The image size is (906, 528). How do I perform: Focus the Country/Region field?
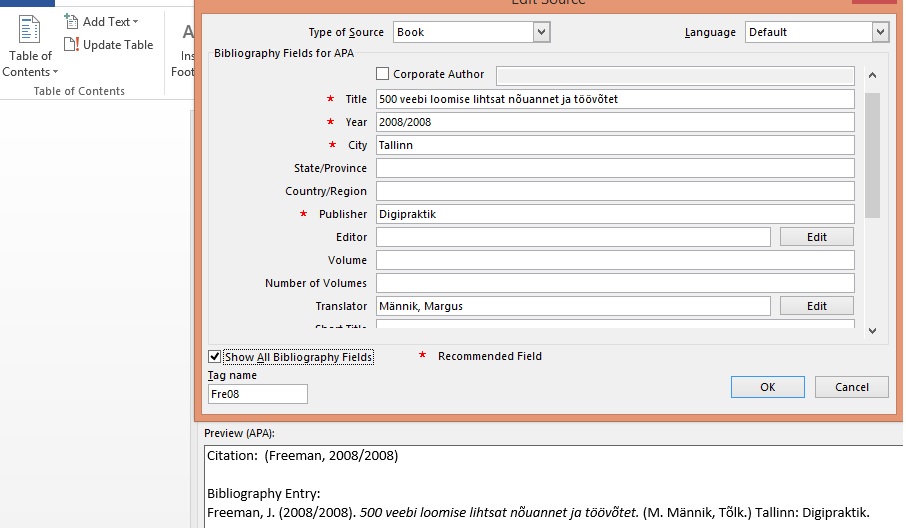(615, 191)
